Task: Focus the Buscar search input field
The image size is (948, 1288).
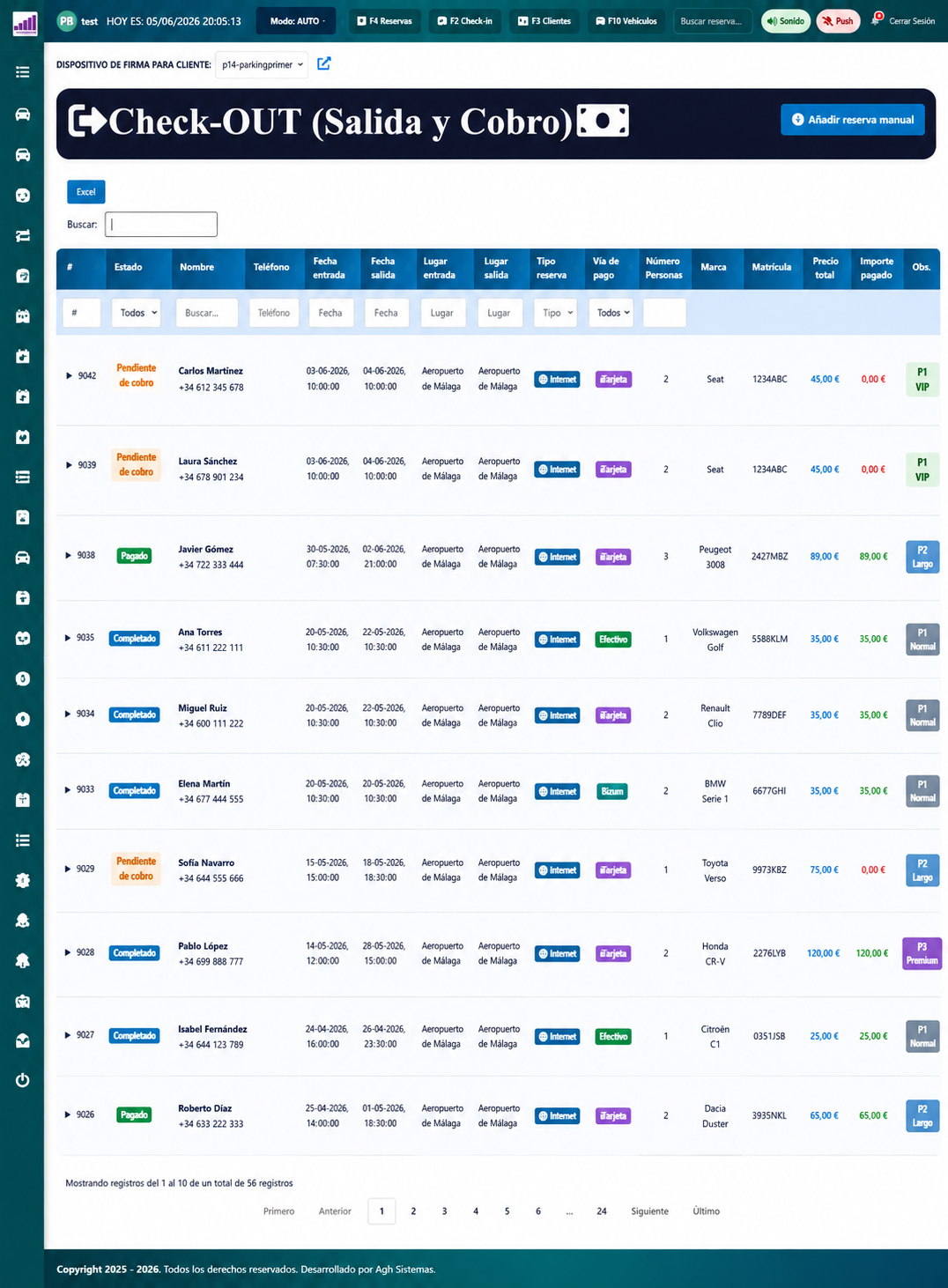Action: click(161, 225)
